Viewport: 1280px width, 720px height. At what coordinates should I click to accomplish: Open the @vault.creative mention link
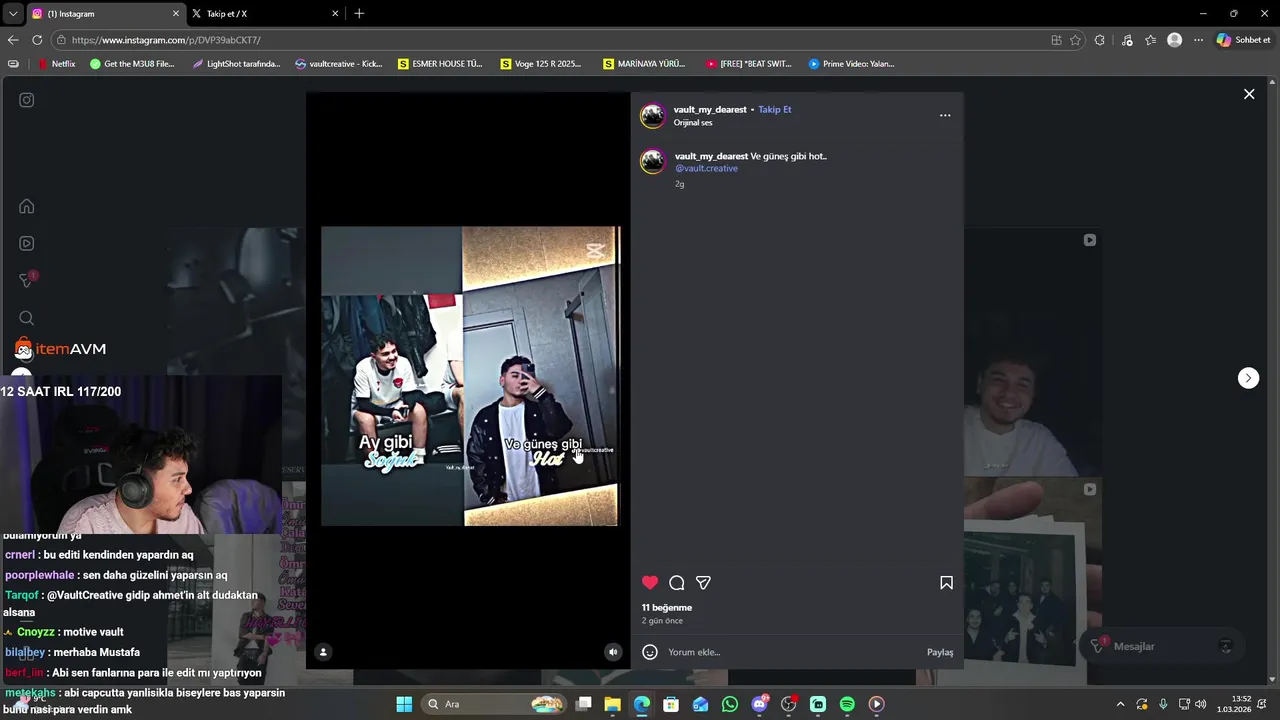click(706, 168)
